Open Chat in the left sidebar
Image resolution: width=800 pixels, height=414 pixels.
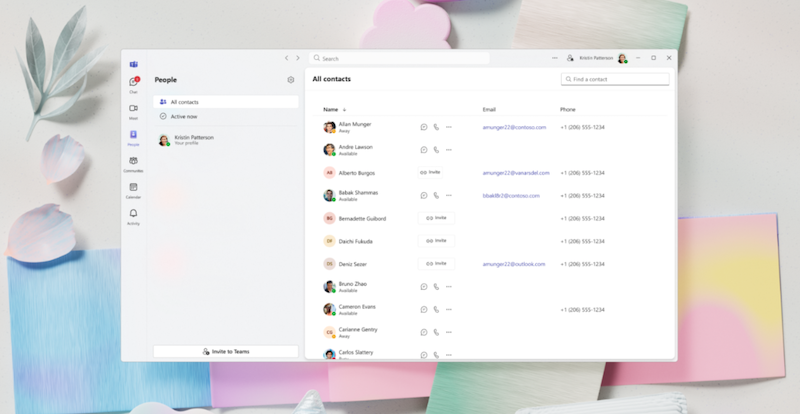point(133,84)
